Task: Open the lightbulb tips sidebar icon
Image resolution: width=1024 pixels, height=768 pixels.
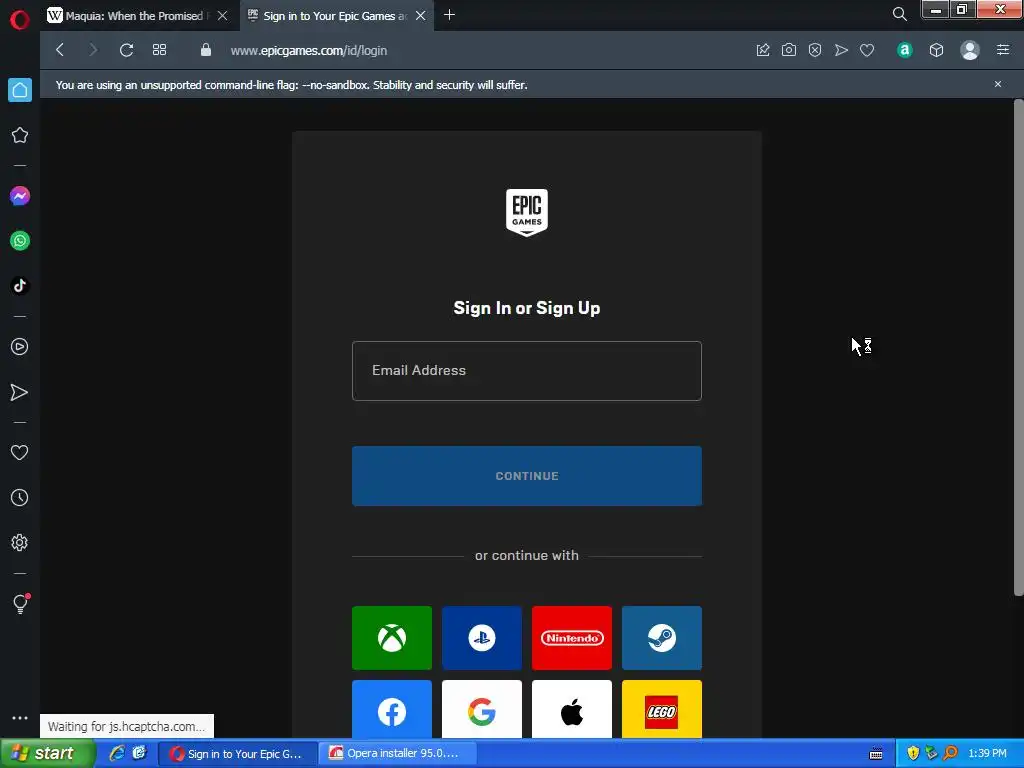Action: tap(20, 603)
